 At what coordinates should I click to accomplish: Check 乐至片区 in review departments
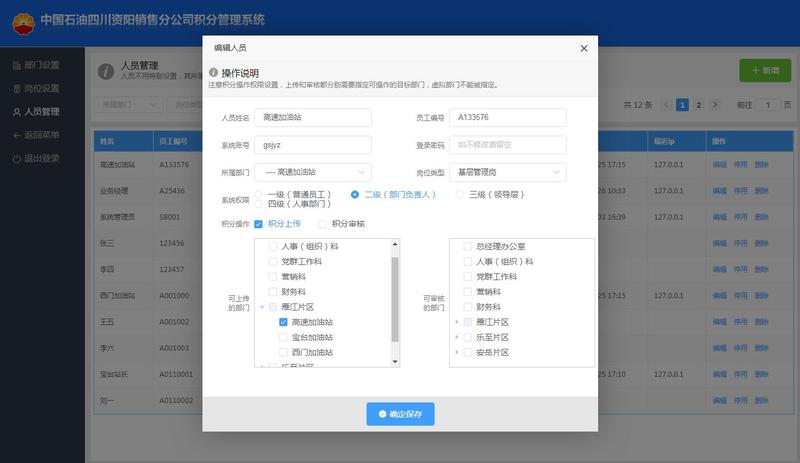467,337
